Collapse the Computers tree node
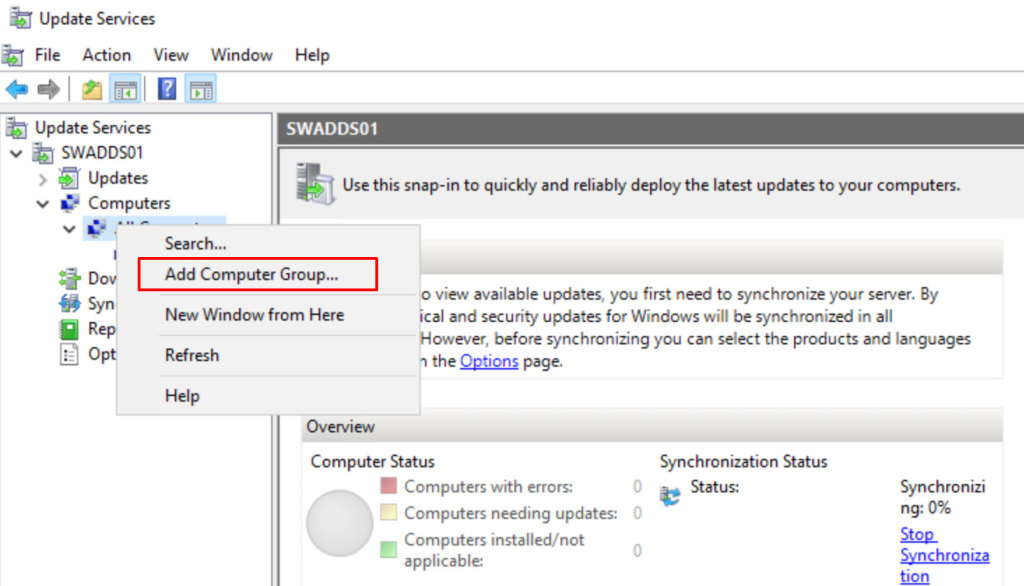Viewport: 1024px width, 586px height. [x=43, y=204]
